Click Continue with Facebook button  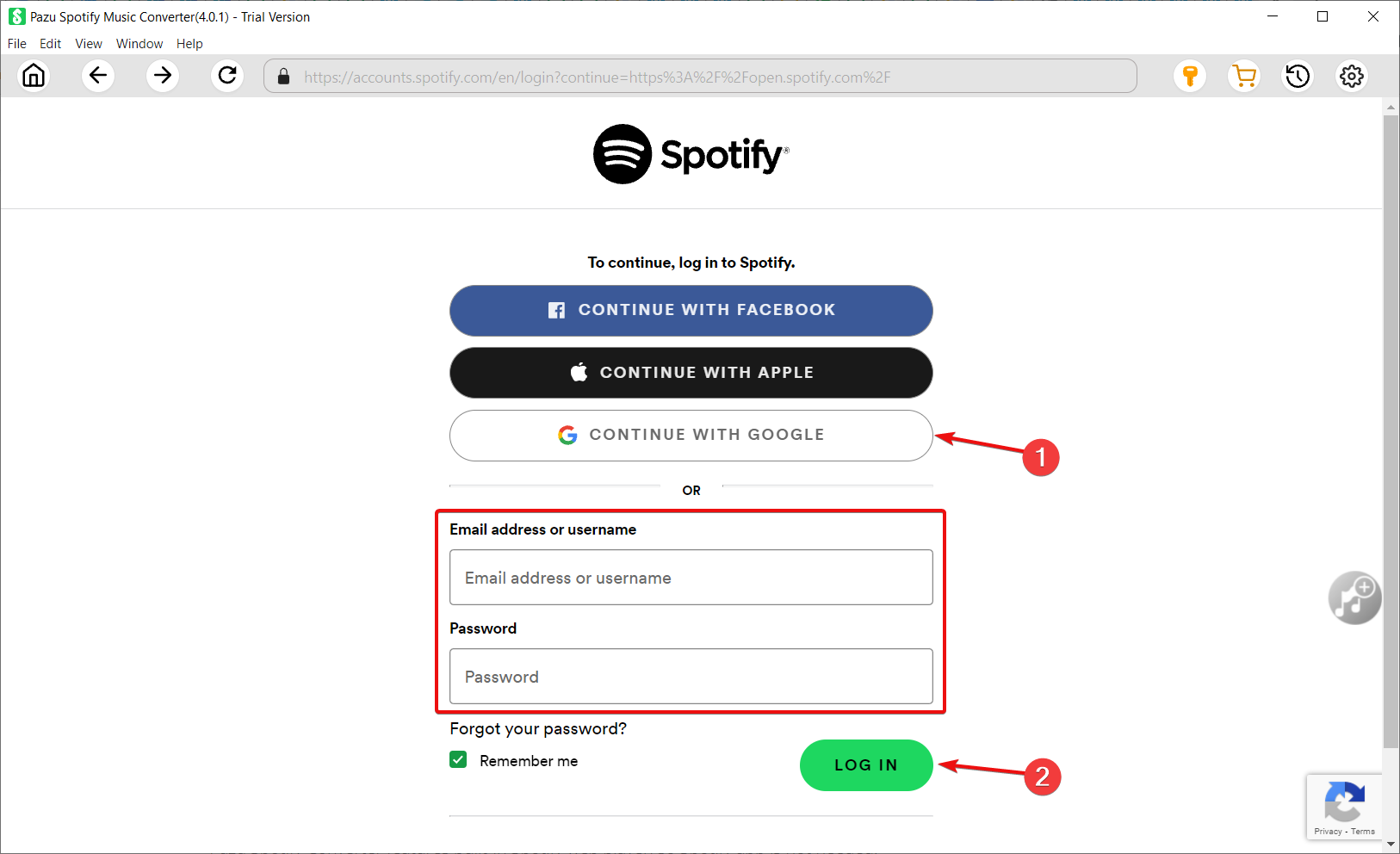click(691, 310)
